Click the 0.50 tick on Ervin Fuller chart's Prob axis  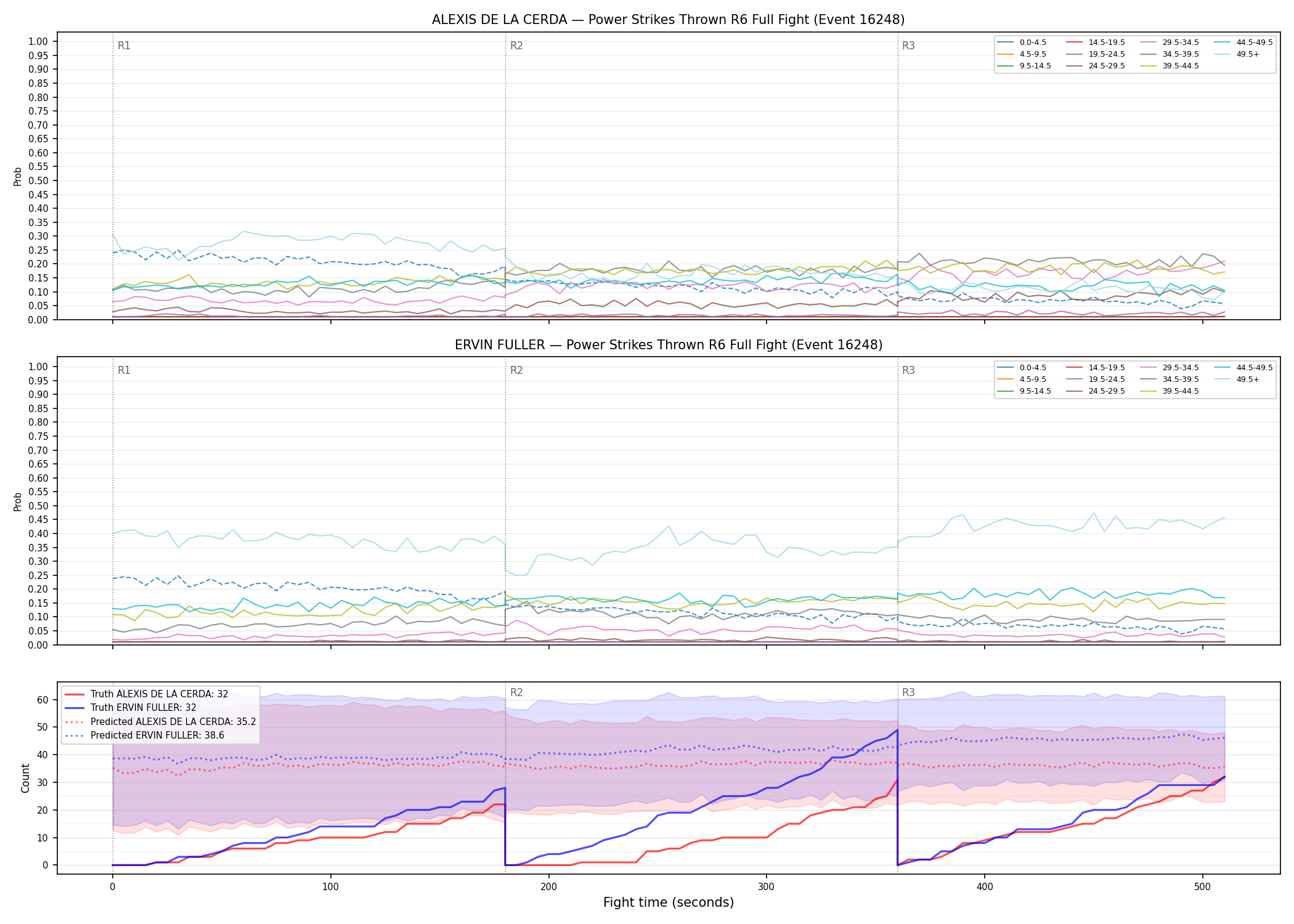(x=38, y=506)
